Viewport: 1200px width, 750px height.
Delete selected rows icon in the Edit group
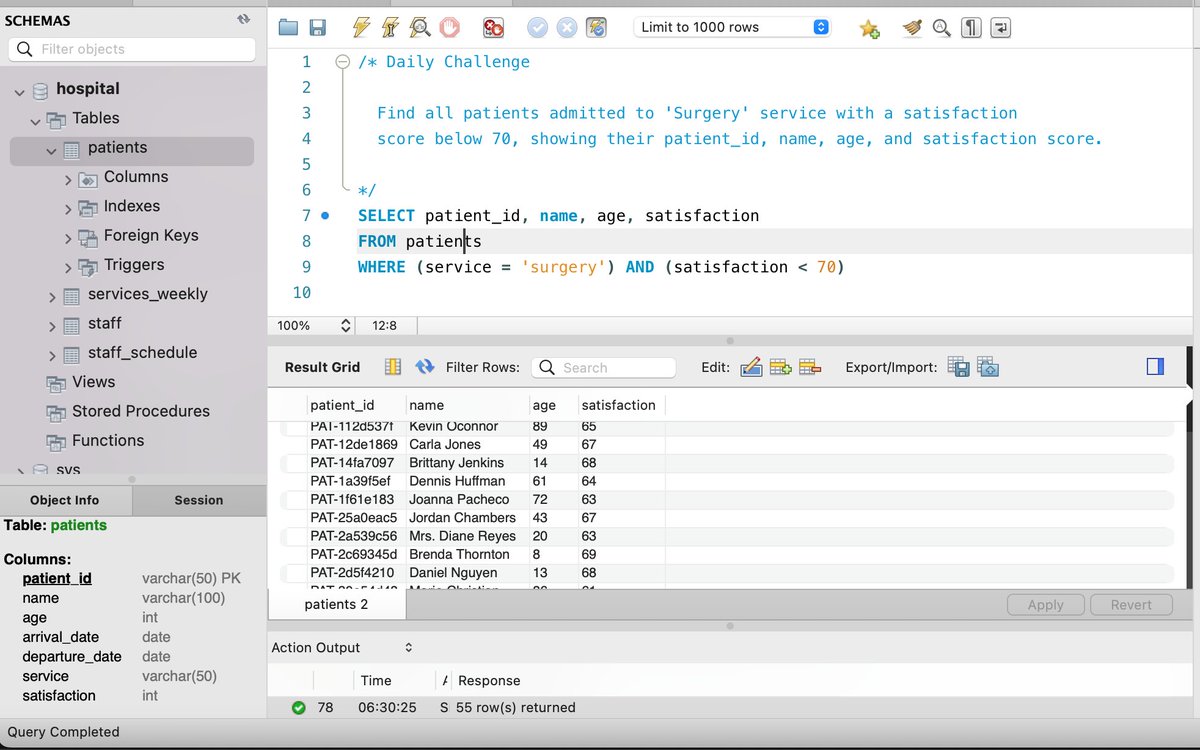[810, 367]
